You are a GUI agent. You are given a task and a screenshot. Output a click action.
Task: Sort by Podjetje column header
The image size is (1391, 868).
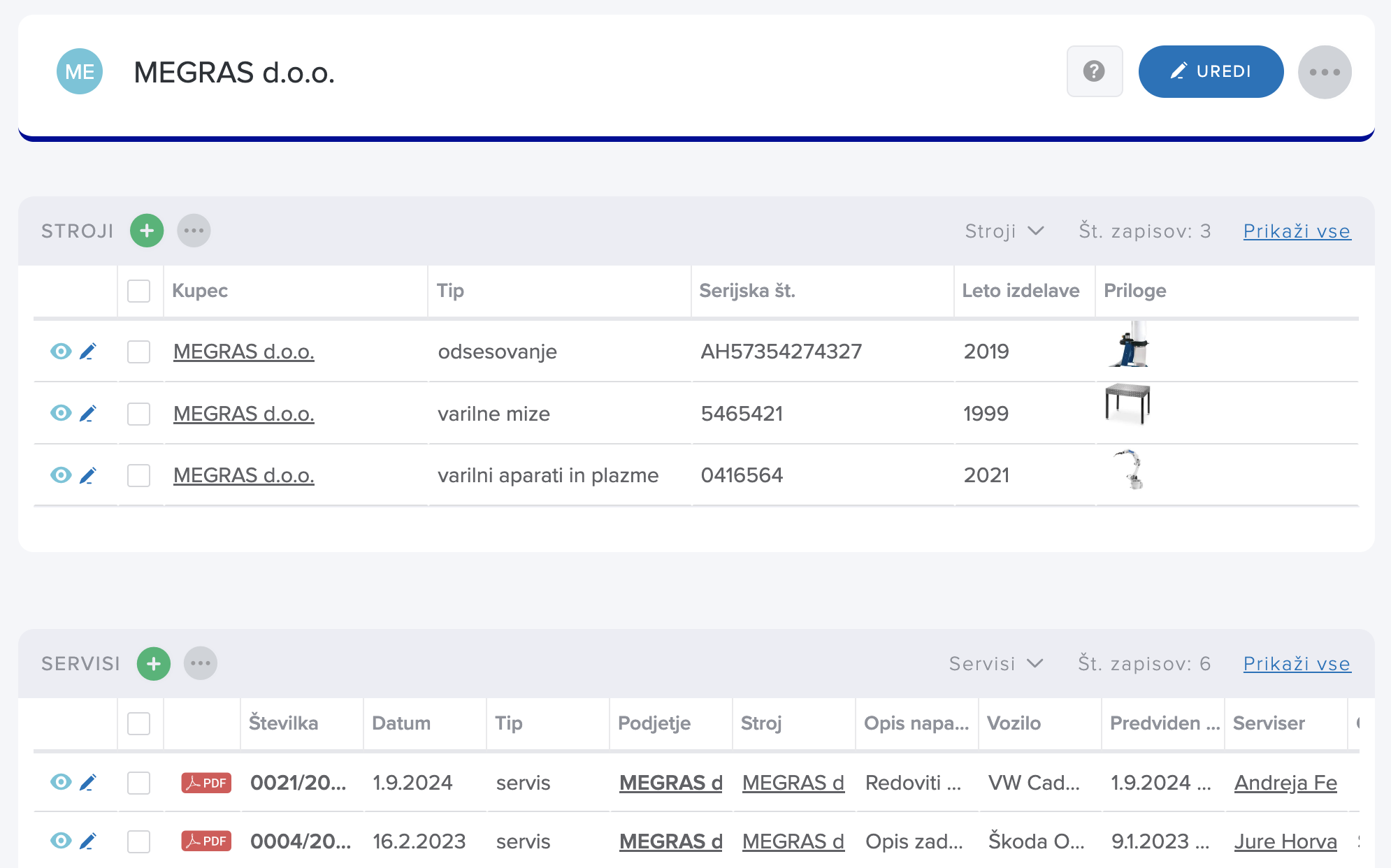pyautogui.click(x=654, y=723)
